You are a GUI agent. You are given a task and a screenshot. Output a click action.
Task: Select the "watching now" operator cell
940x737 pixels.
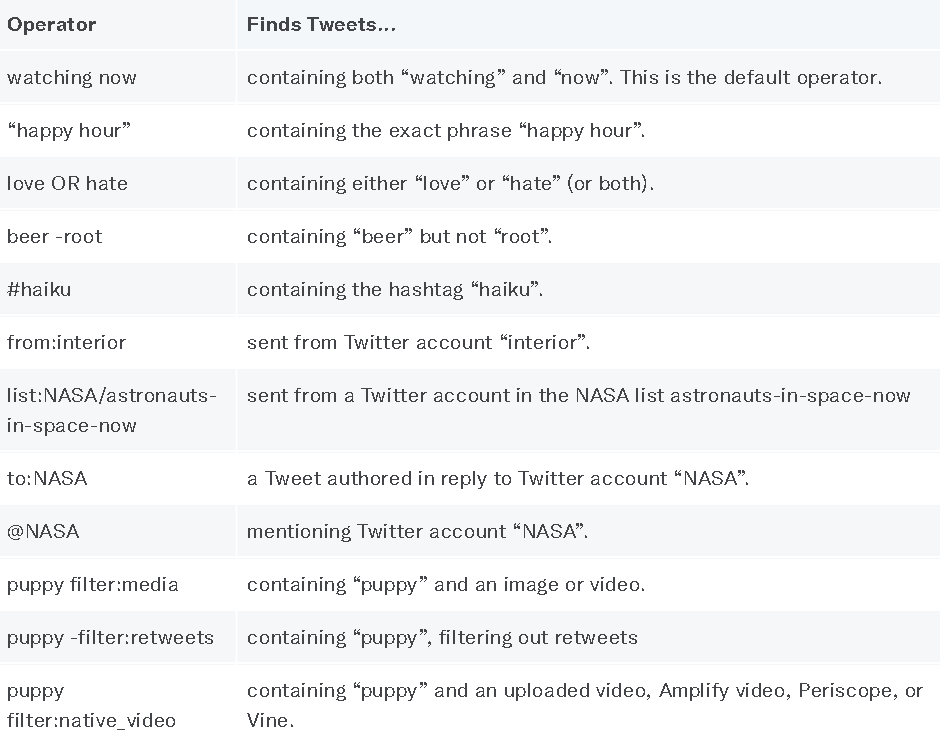coord(72,78)
